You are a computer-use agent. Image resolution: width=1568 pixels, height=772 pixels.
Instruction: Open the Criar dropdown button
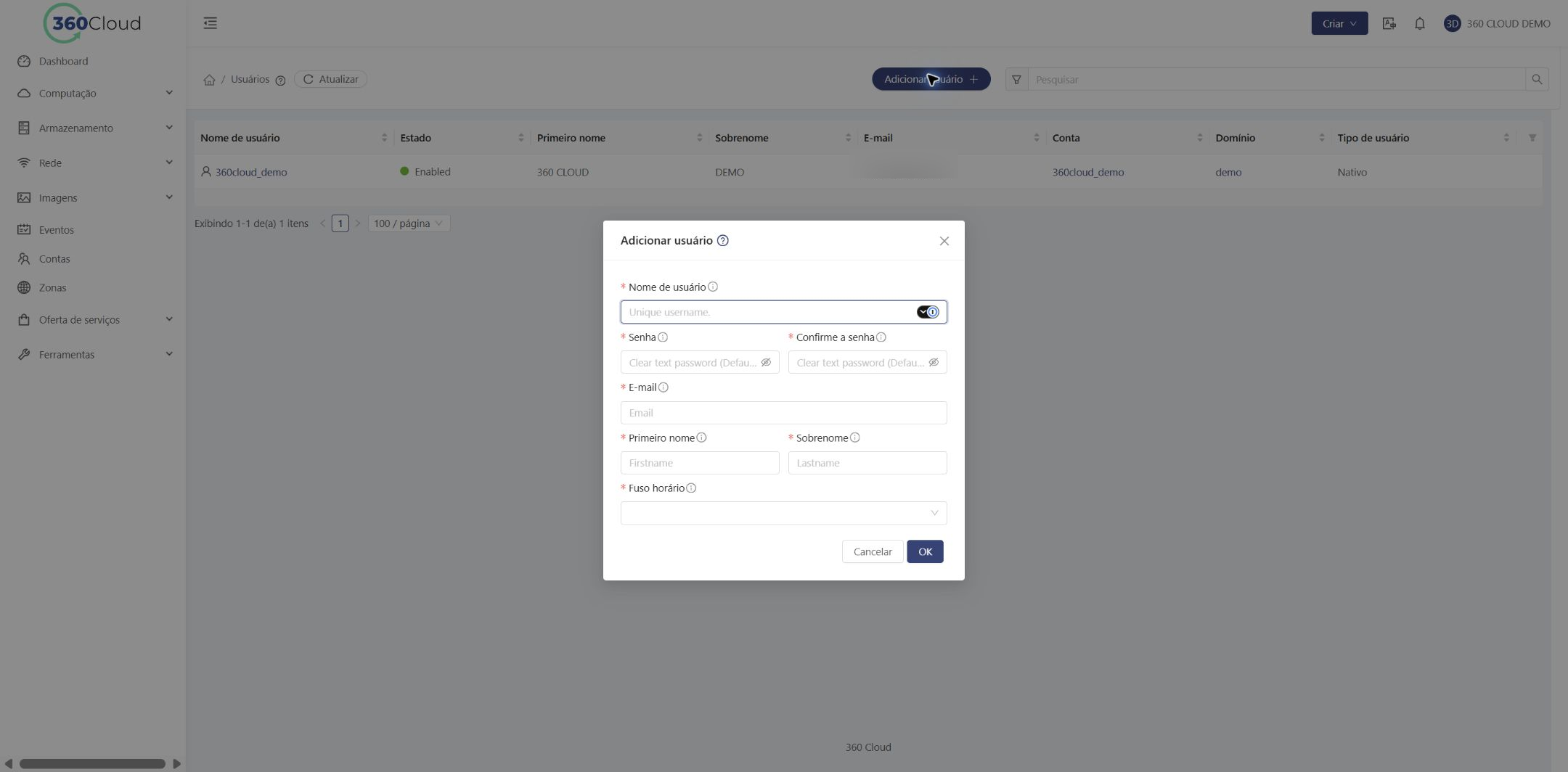(x=1339, y=23)
